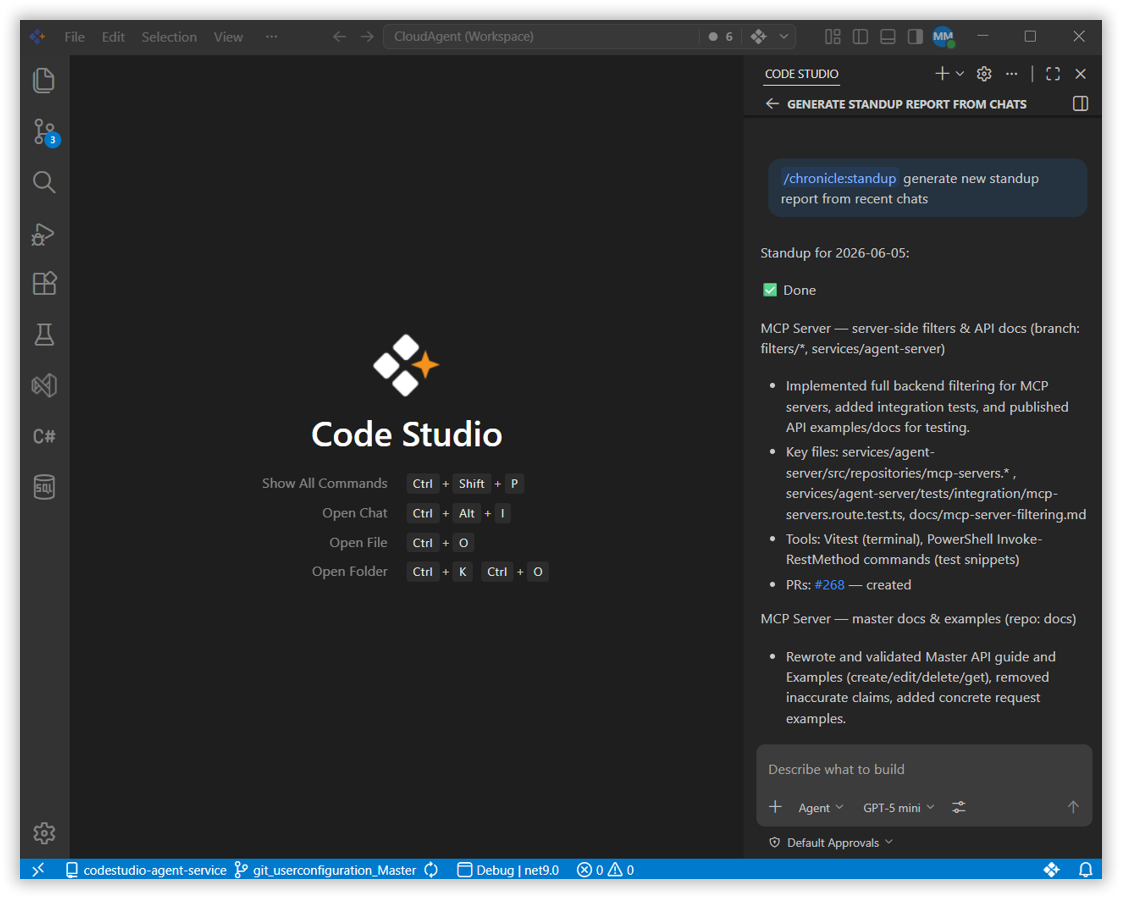The height and width of the screenshot is (899, 1122).
Task: Open the Testing flask icon
Action: (44, 334)
